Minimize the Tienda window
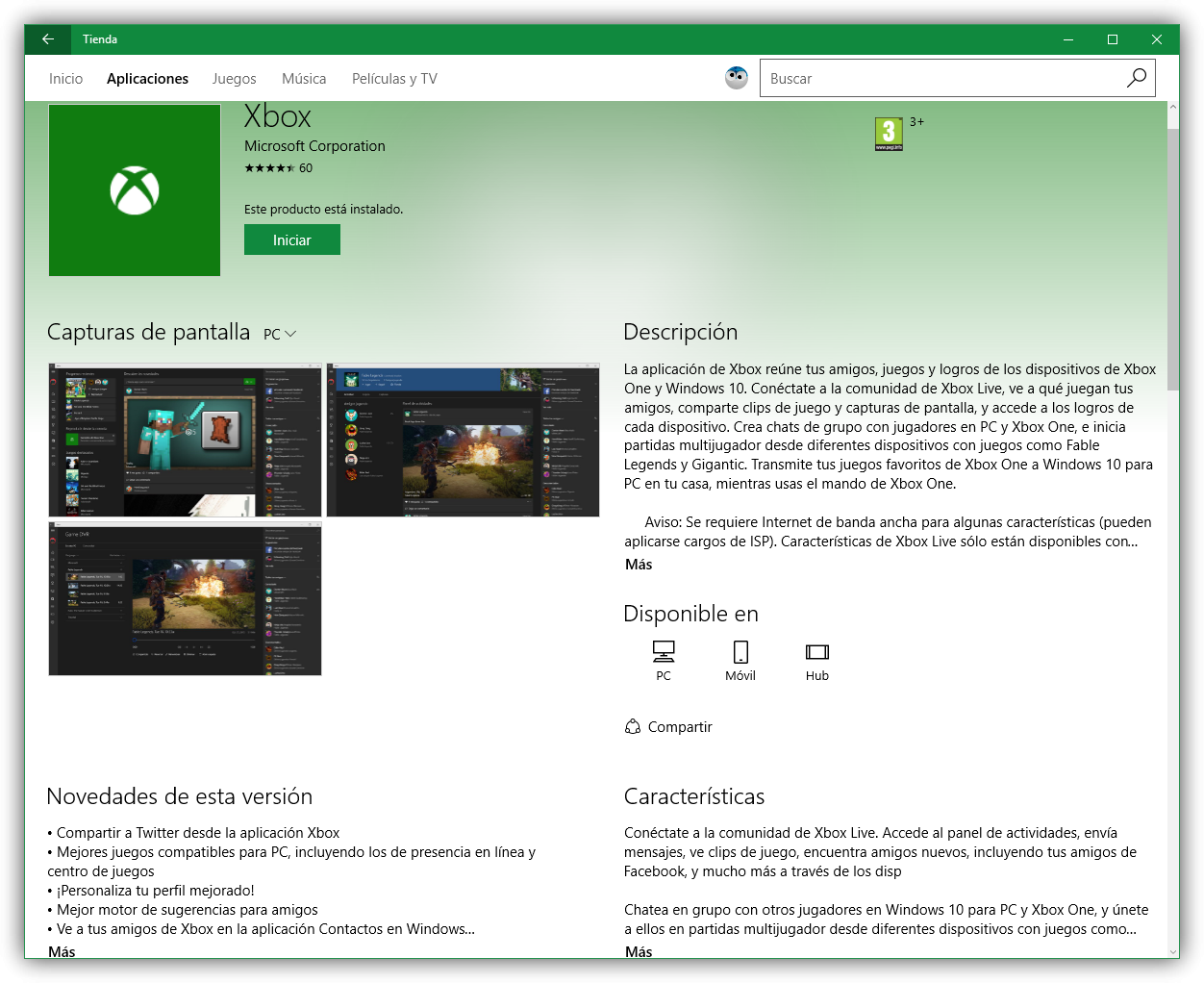 pos(1067,39)
